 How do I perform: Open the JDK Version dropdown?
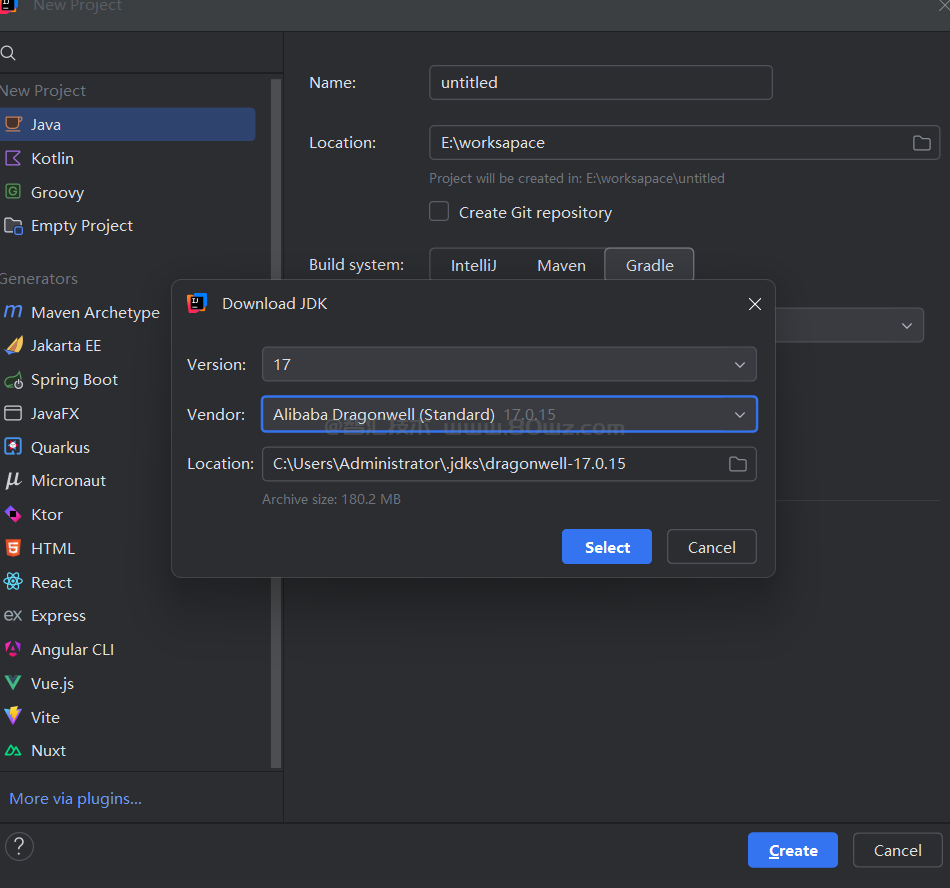click(509, 364)
